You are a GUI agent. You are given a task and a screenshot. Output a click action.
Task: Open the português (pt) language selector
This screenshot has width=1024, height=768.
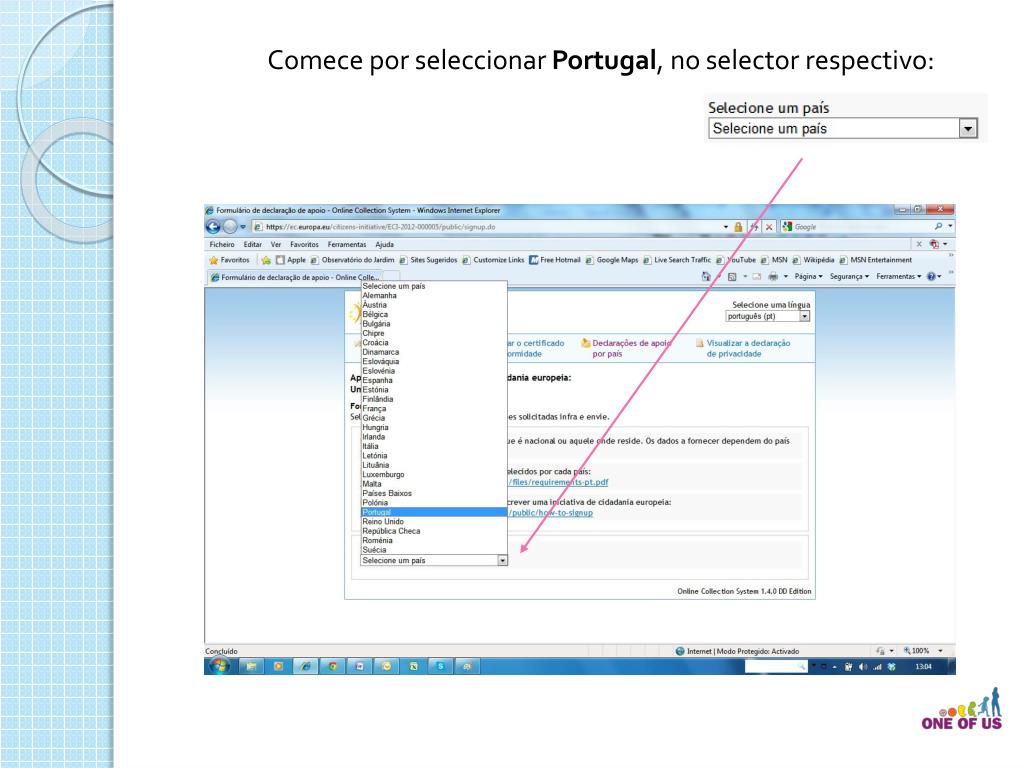(x=767, y=316)
